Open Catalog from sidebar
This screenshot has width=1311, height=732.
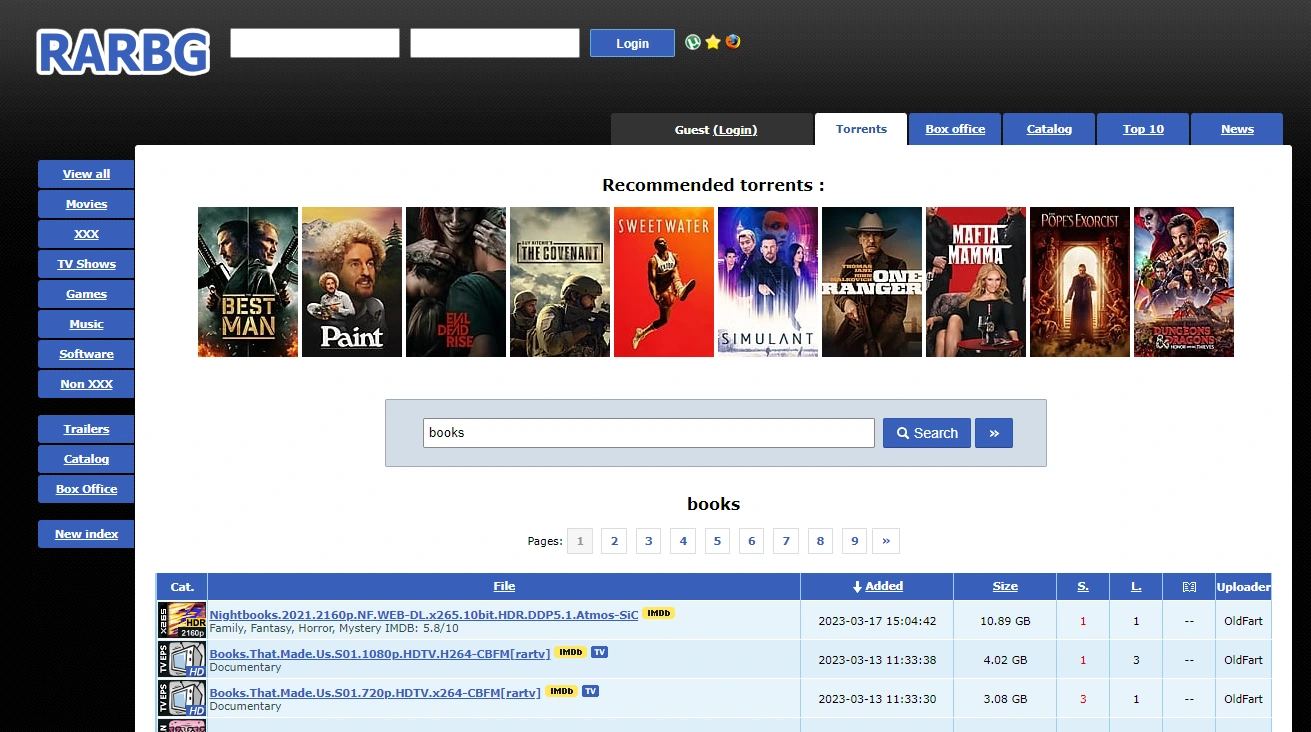(86, 459)
